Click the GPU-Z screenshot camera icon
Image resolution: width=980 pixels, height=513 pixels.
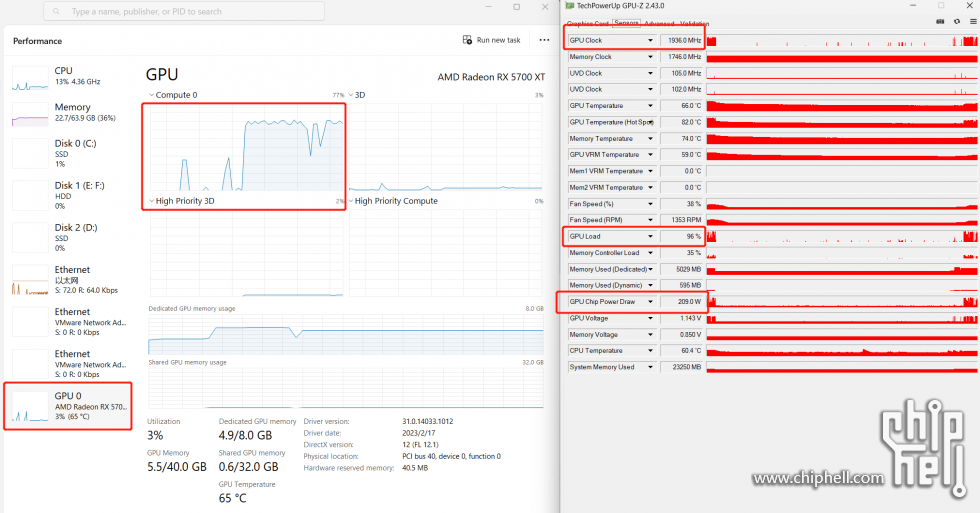pos(940,22)
